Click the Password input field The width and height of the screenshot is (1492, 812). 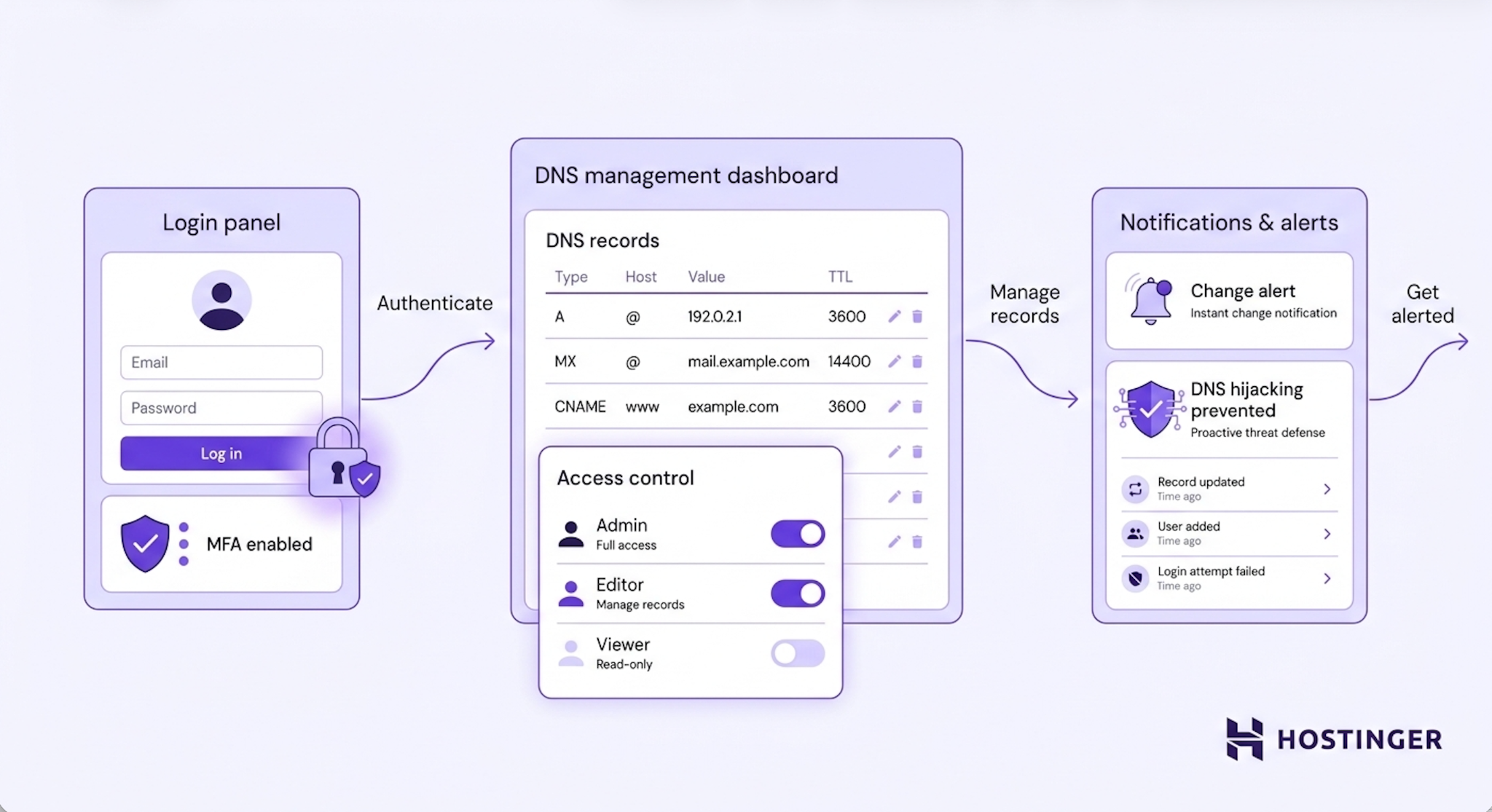coord(221,408)
